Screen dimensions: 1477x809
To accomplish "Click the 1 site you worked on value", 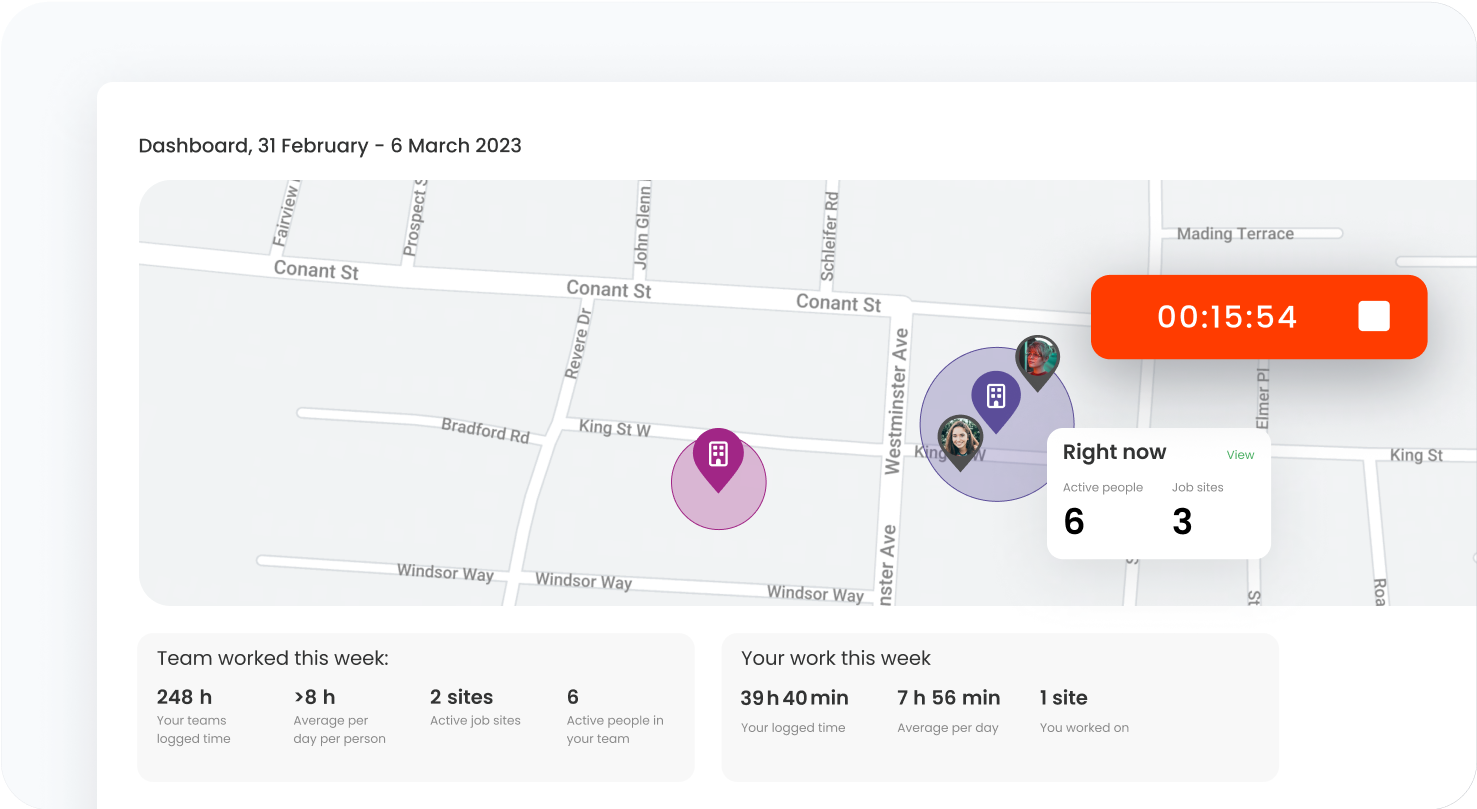I will point(1063,698).
